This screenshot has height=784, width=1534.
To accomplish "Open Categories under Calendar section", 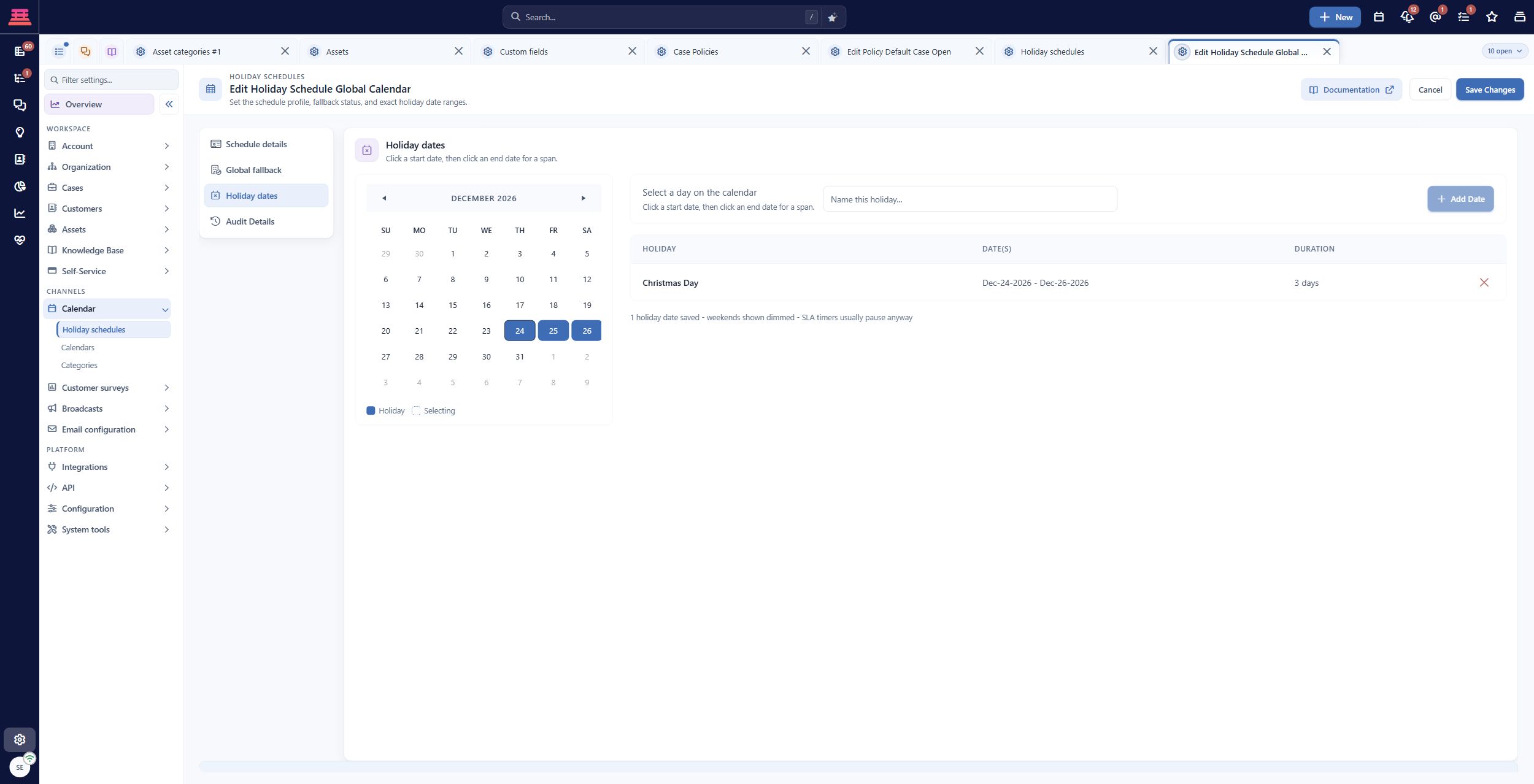I will (x=79, y=365).
